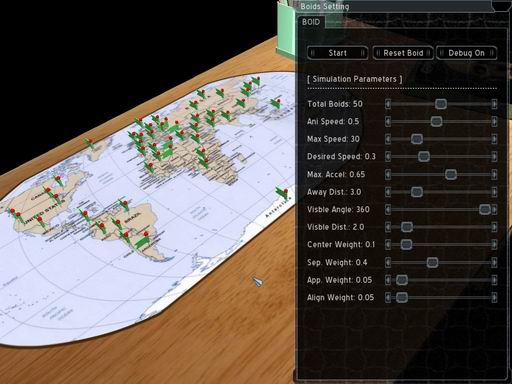Click the Desired Speed slider thumb

424,156
